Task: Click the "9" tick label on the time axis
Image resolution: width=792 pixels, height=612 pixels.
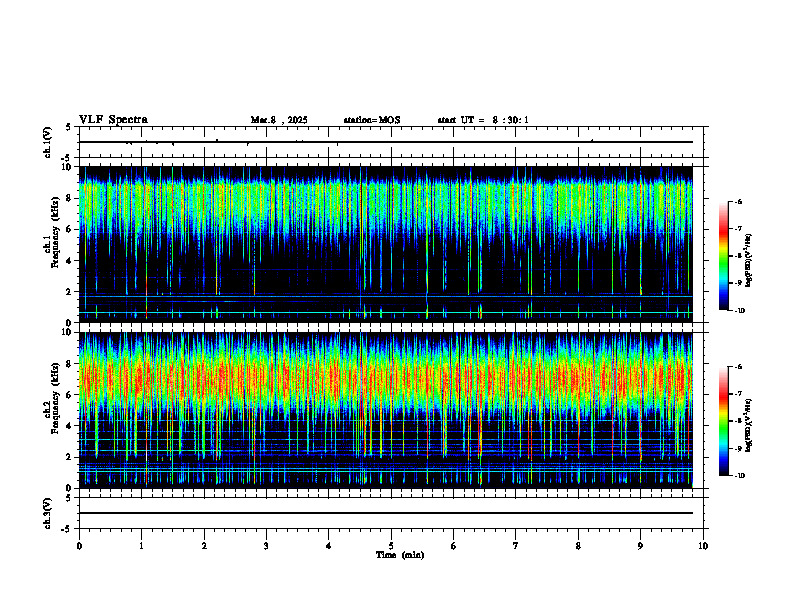Action: pos(640,546)
